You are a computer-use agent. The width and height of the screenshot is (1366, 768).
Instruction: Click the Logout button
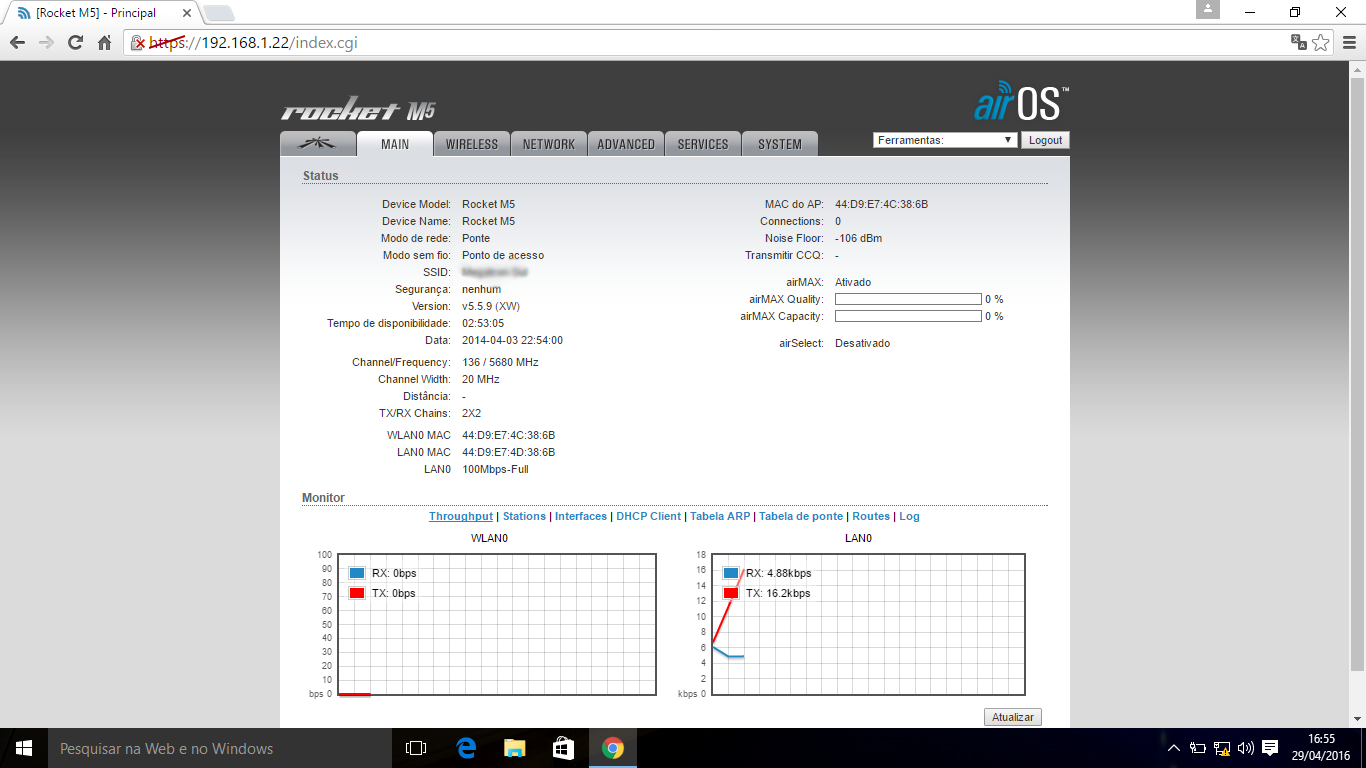[1045, 140]
